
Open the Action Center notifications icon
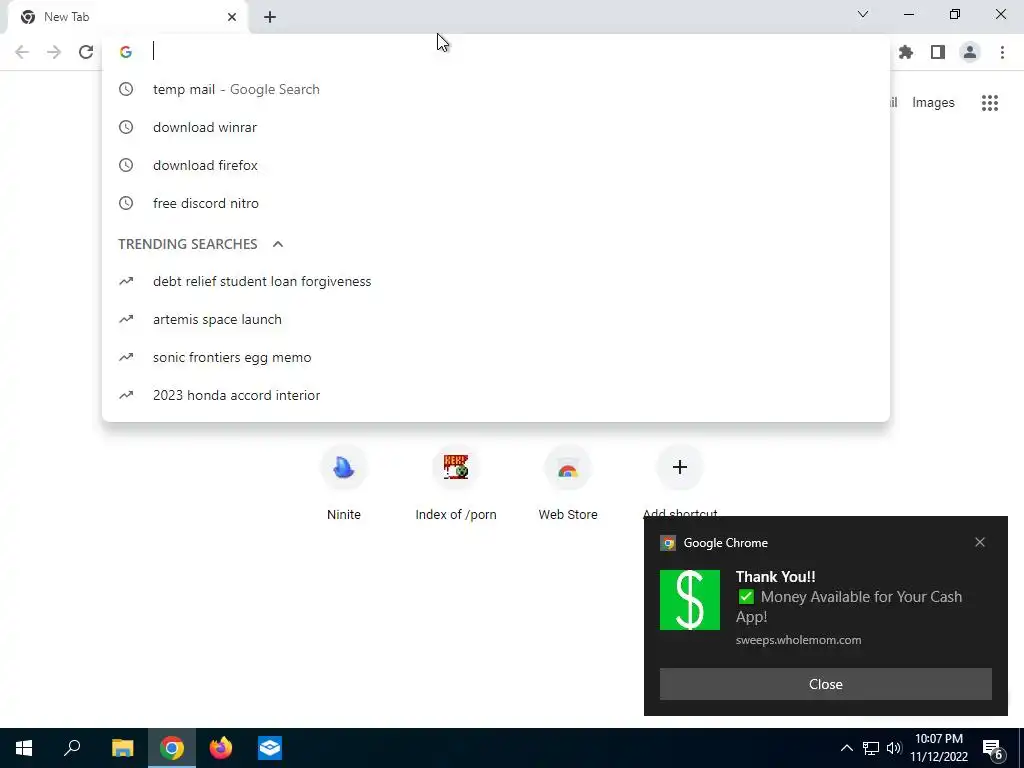(x=993, y=749)
